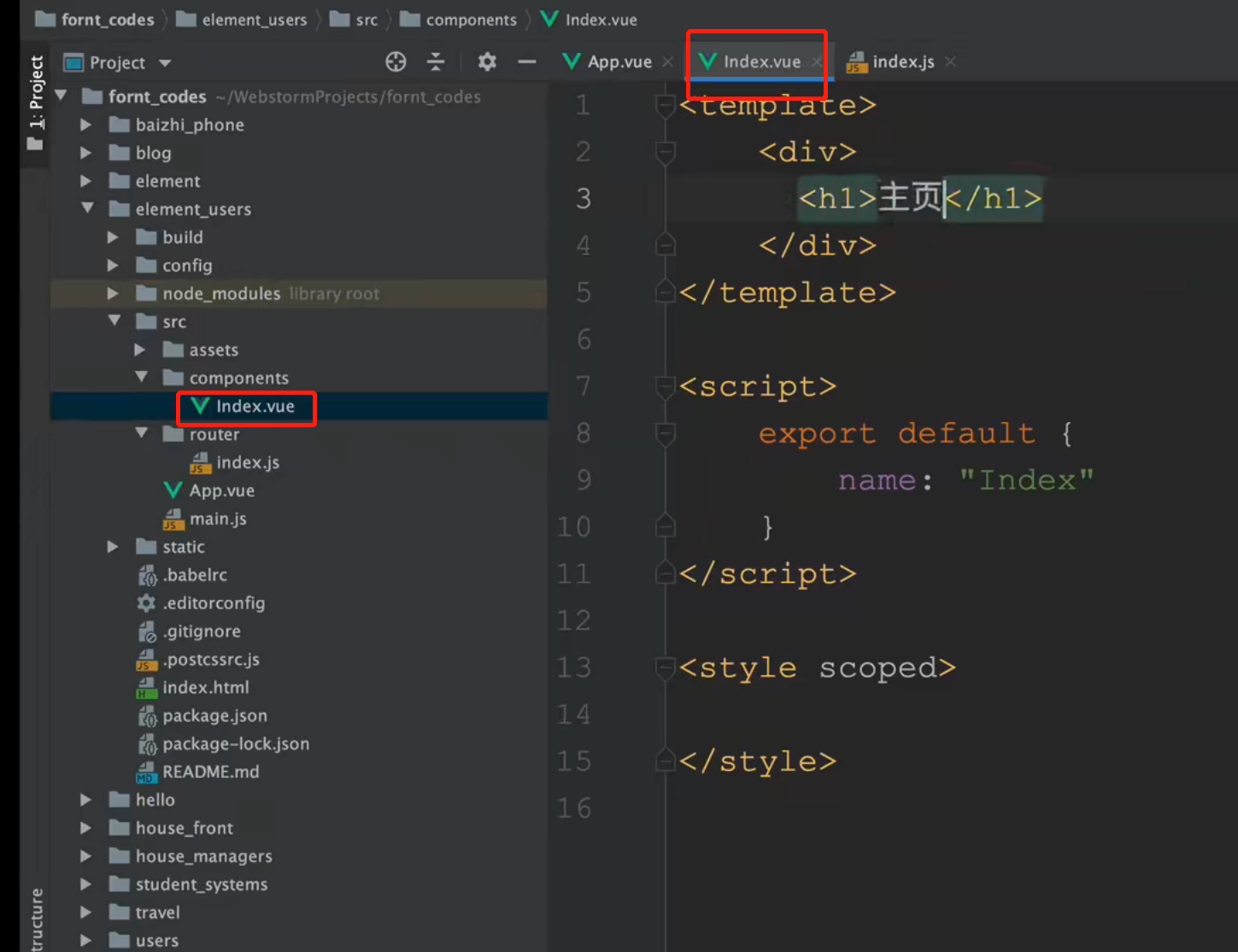Select the package-lock.json file
The image size is (1238, 952).
(x=224, y=744)
